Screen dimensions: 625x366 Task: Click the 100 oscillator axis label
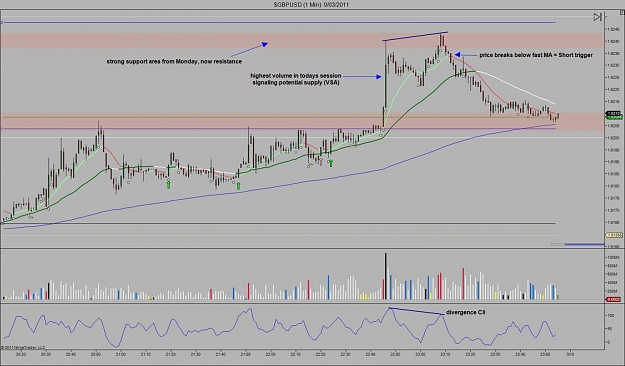610,315
